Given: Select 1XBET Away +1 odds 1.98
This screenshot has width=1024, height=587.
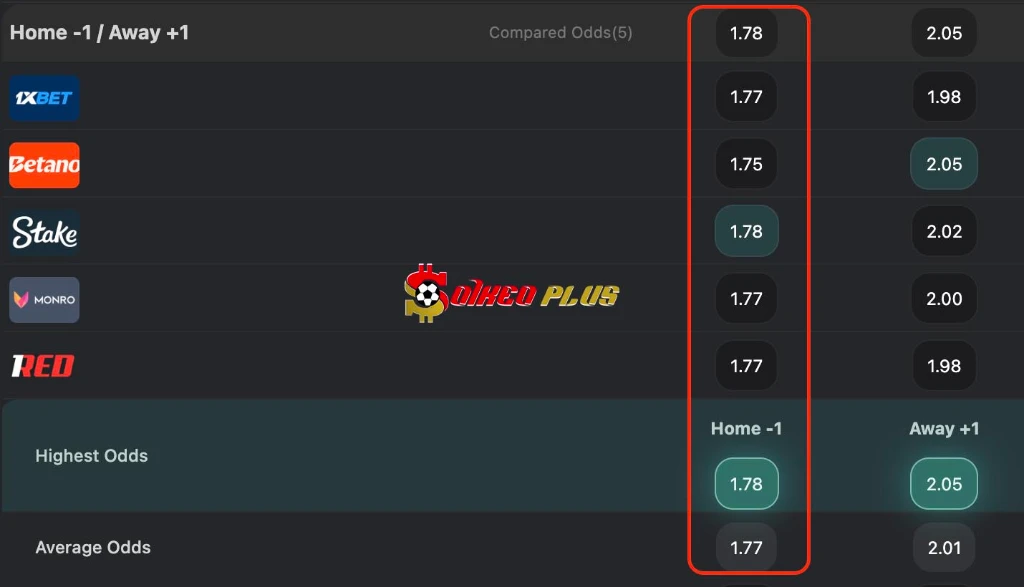Looking at the screenshot, I should [944, 97].
